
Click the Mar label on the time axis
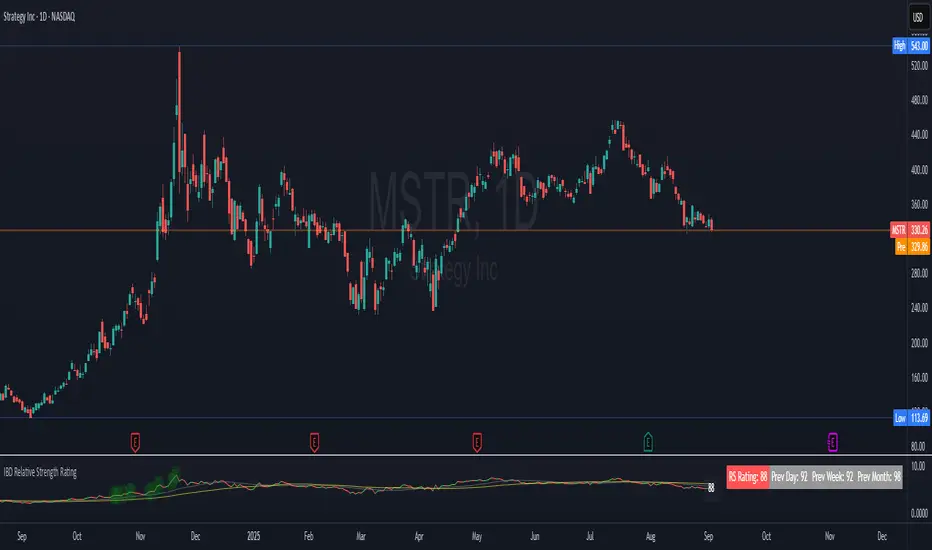pos(361,536)
